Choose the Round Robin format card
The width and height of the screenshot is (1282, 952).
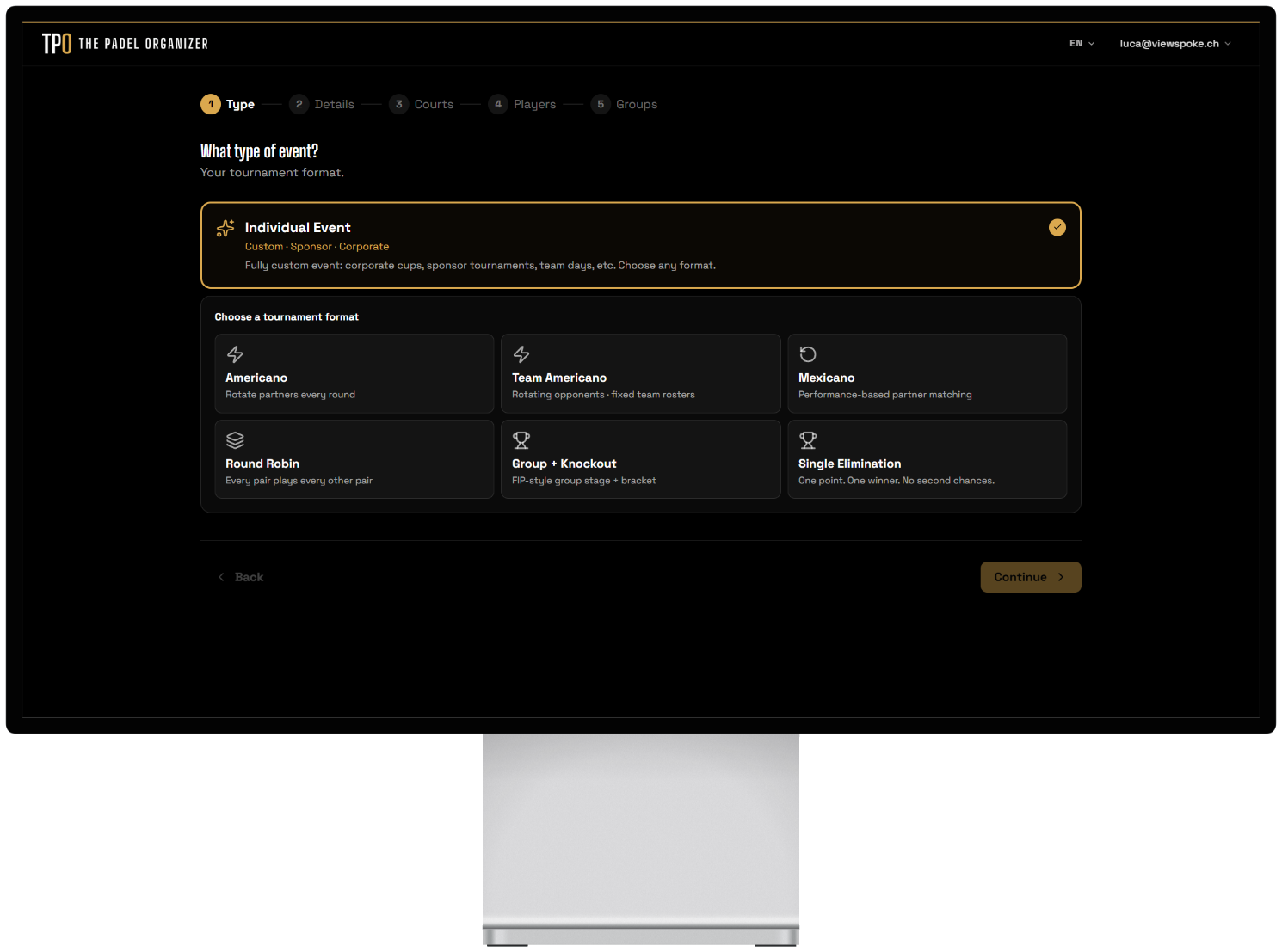(354, 459)
